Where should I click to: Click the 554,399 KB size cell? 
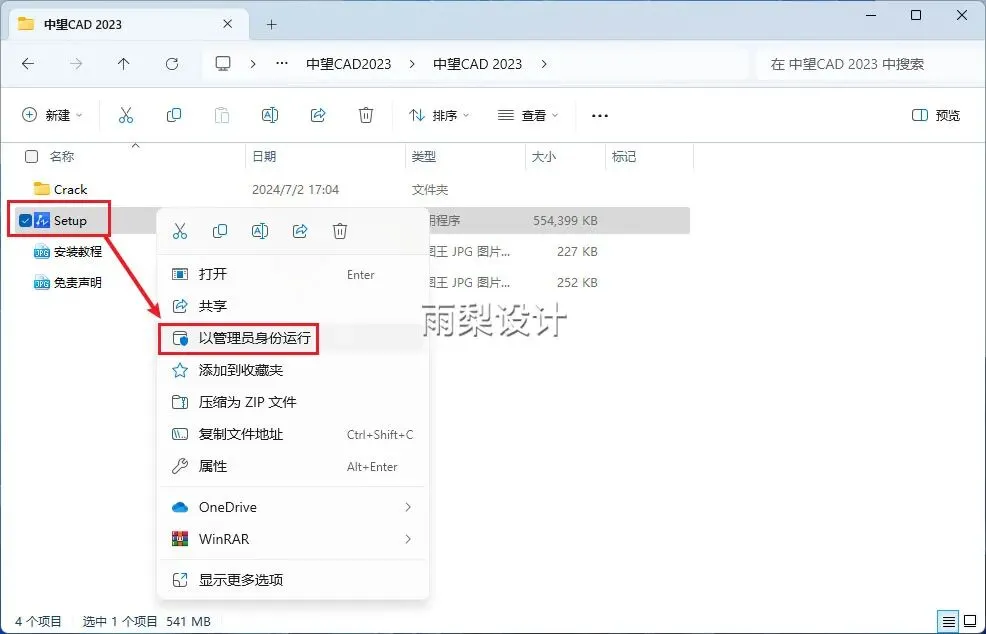tap(565, 221)
